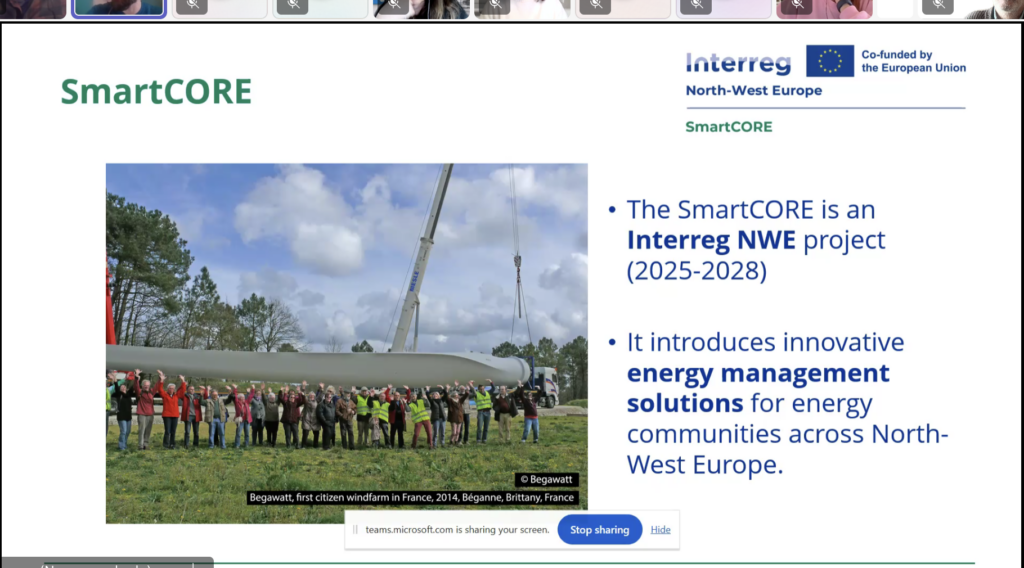Viewport: 1024px width, 568px height.
Task: Click the muted mic icon right of highlighted tile
Action: point(191,6)
